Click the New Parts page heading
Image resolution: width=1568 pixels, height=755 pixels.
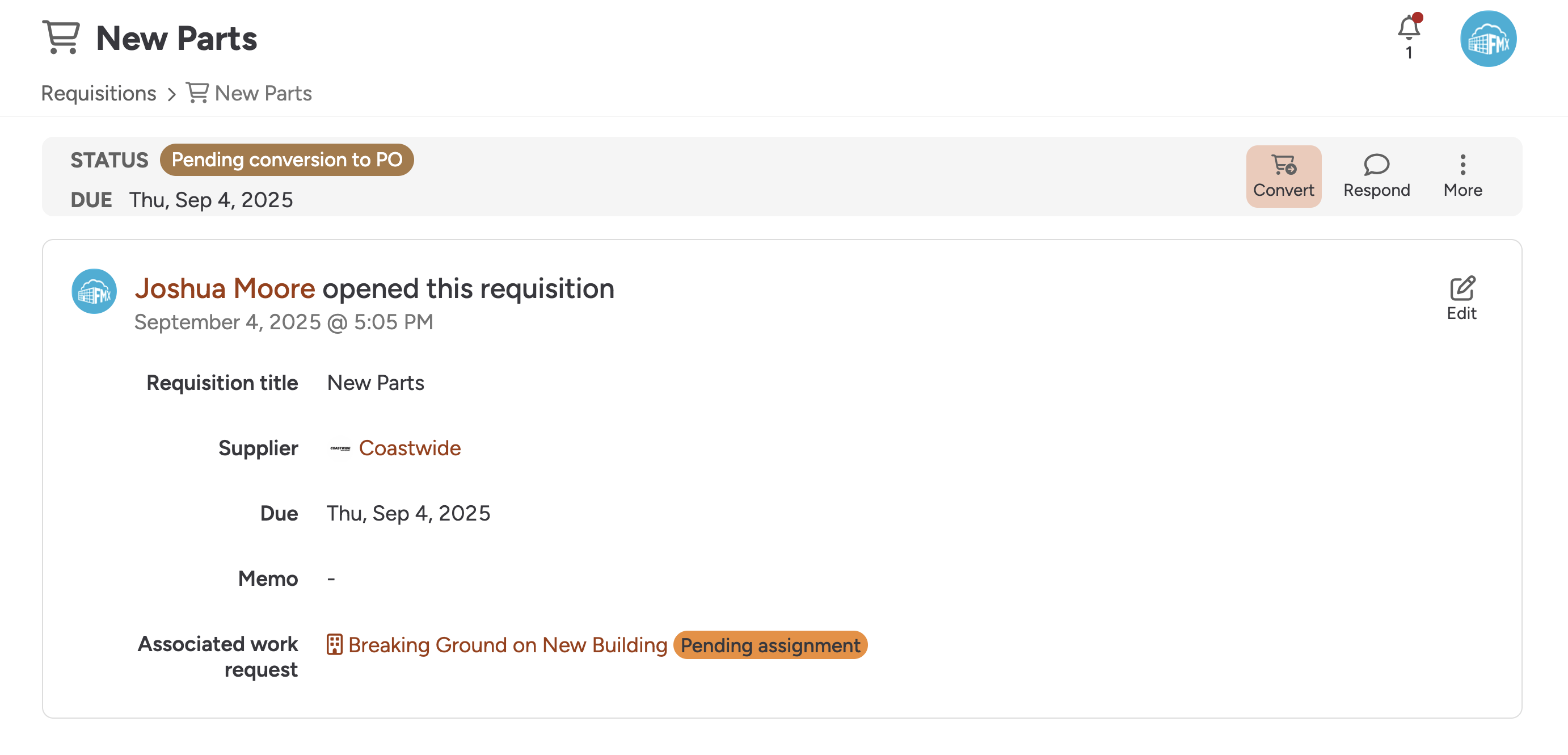pyautogui.click(x=176, y=39)
